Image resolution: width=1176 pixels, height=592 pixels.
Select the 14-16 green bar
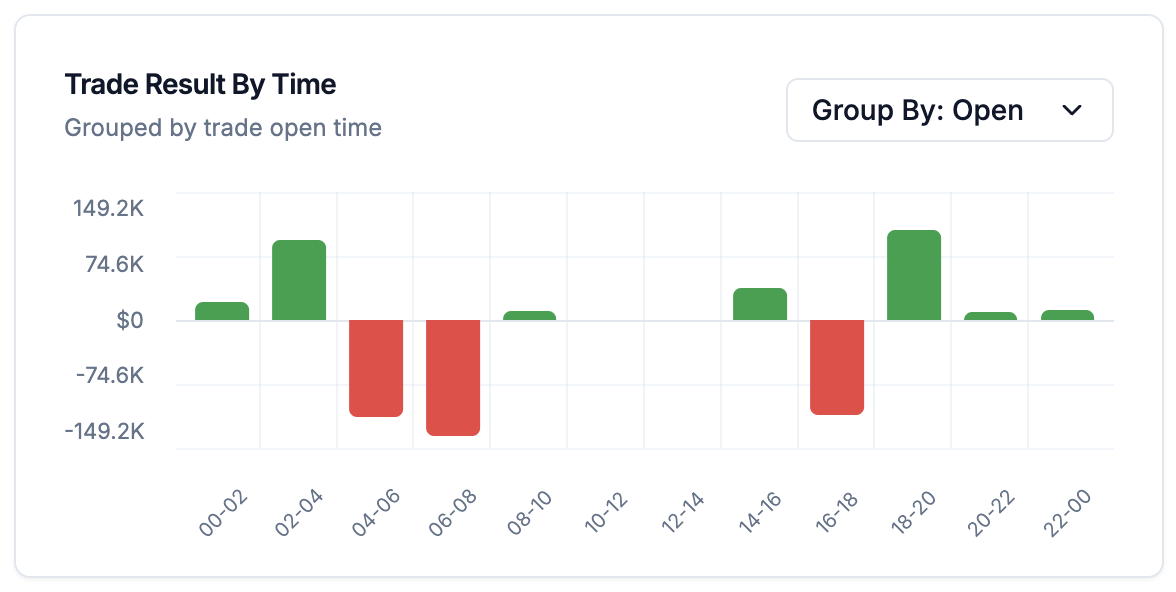[760, 303]
